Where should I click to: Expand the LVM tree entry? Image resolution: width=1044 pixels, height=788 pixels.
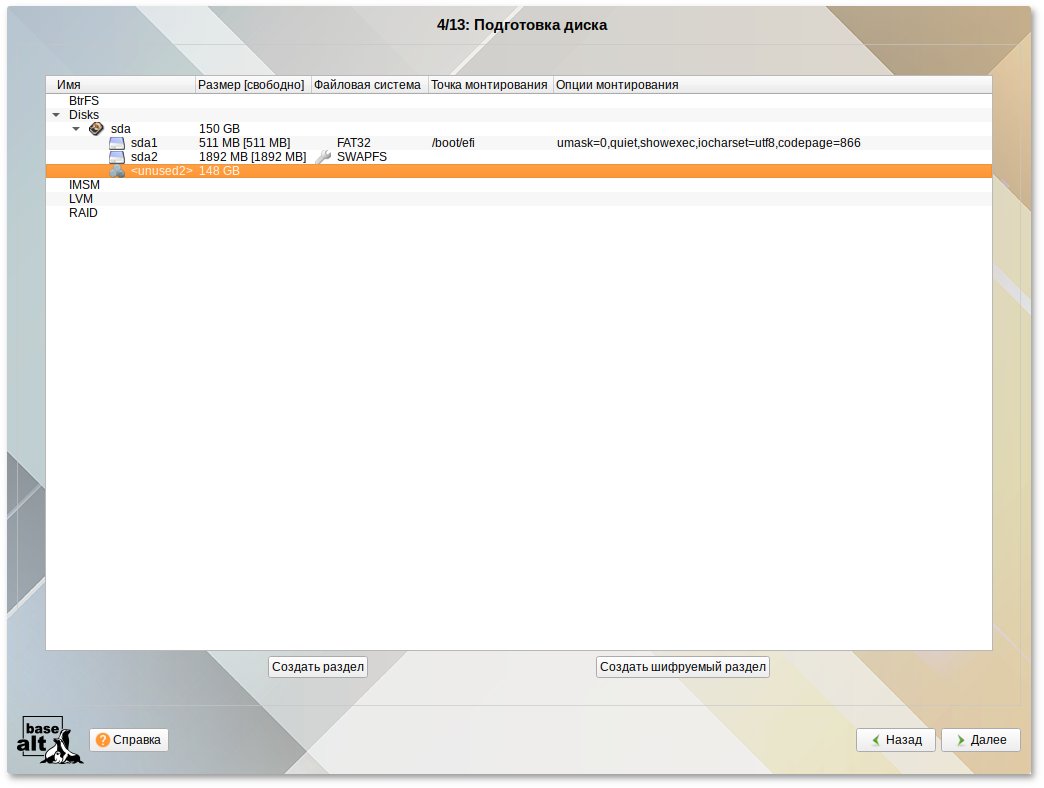80,198
